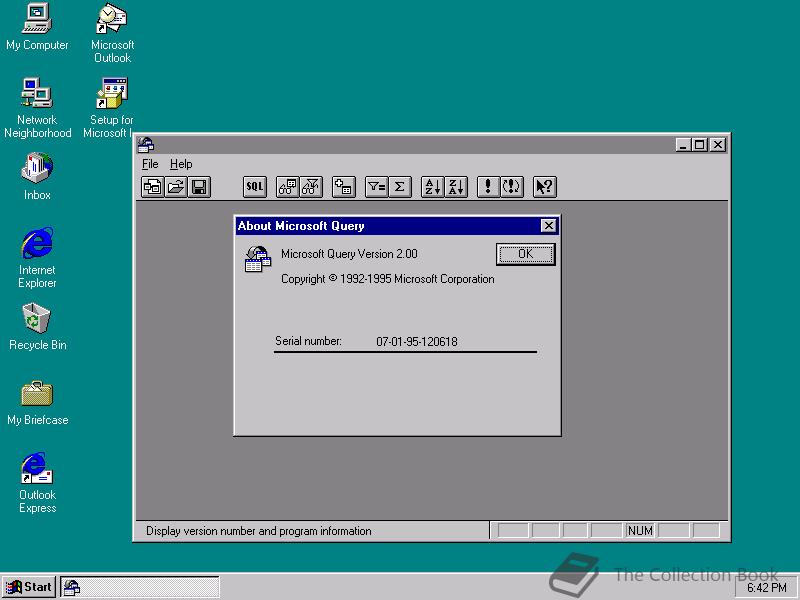Select the Inbox desktop icon
Screen dimensions: 800x600
37,176
